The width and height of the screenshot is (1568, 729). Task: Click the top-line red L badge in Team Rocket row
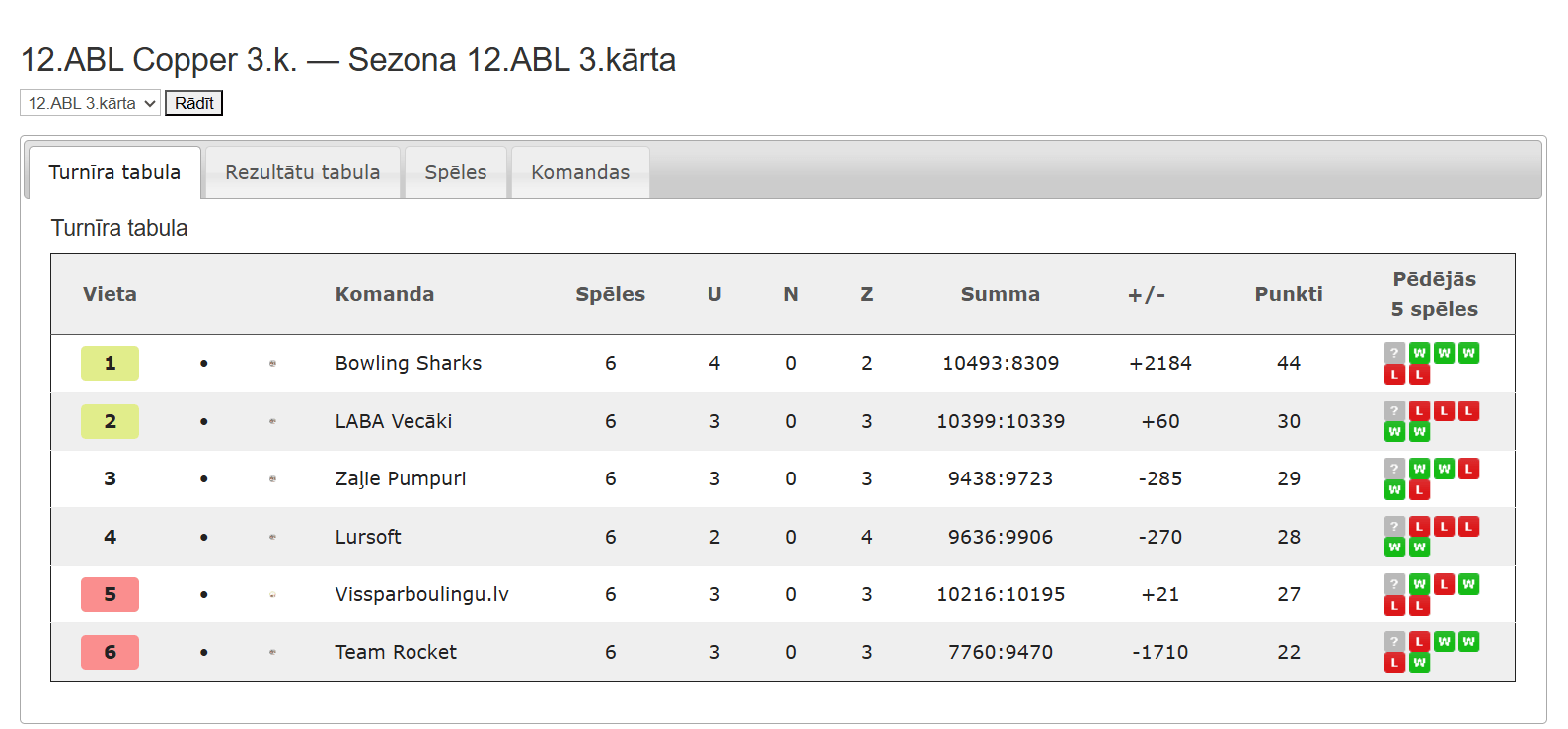(x=1419, y=641)
